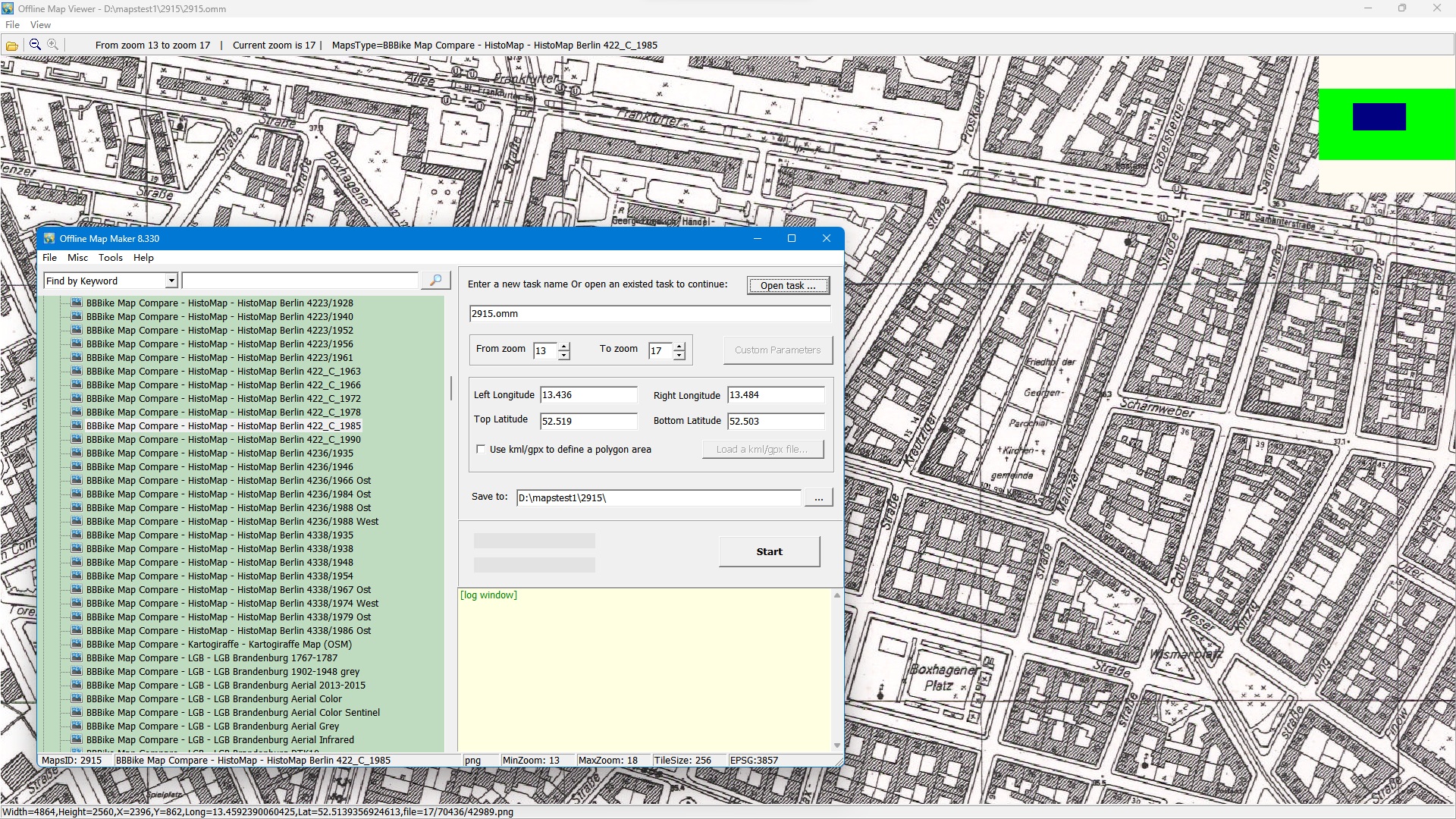Click the keyword search text field
1456x819 pixels.
300,281
